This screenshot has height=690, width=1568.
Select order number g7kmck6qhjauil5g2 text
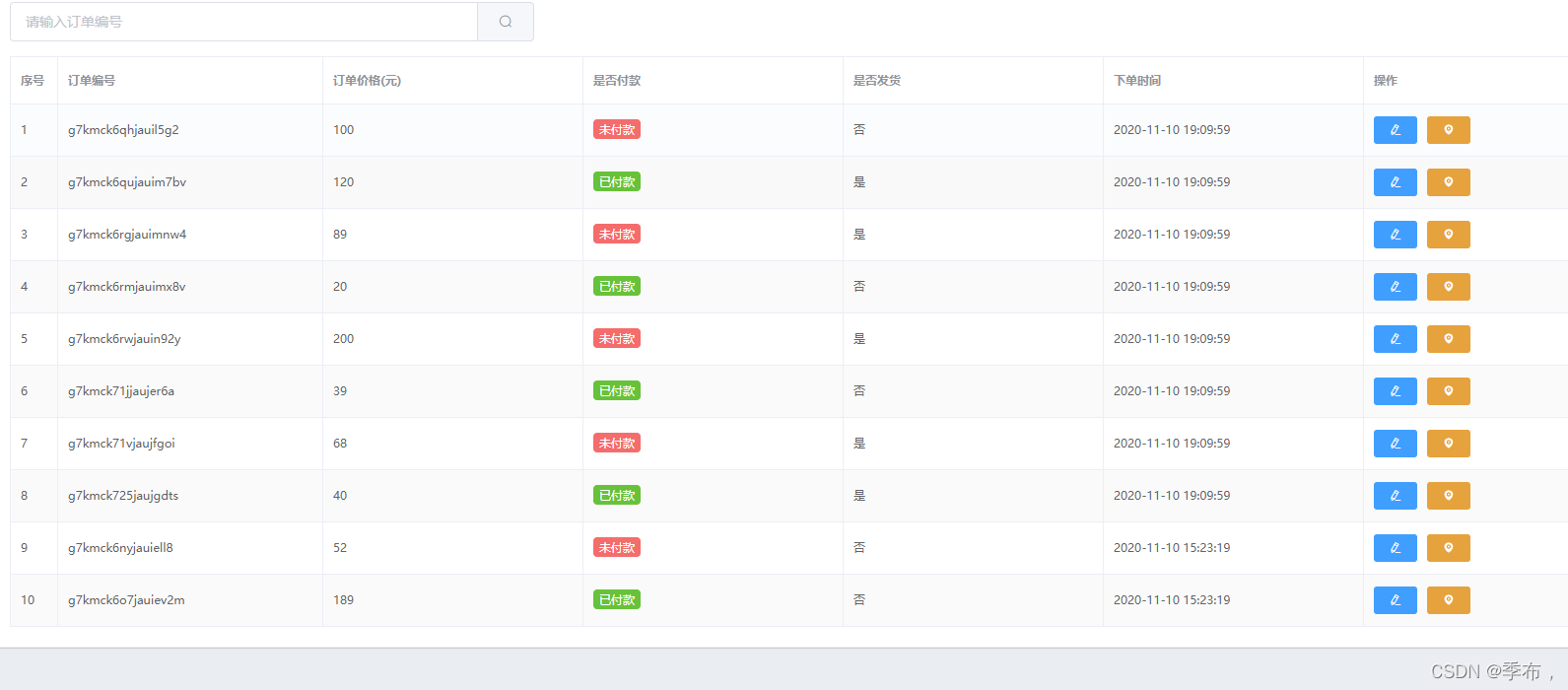(123, 130)
